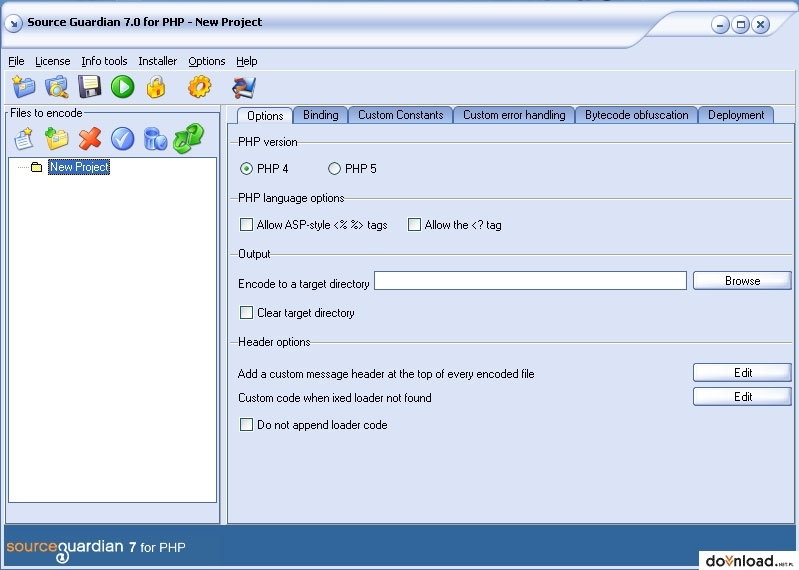This screenshot has height=570, width=799.
Task: Open the Installer menu
Action: click(x=157, y=61)
